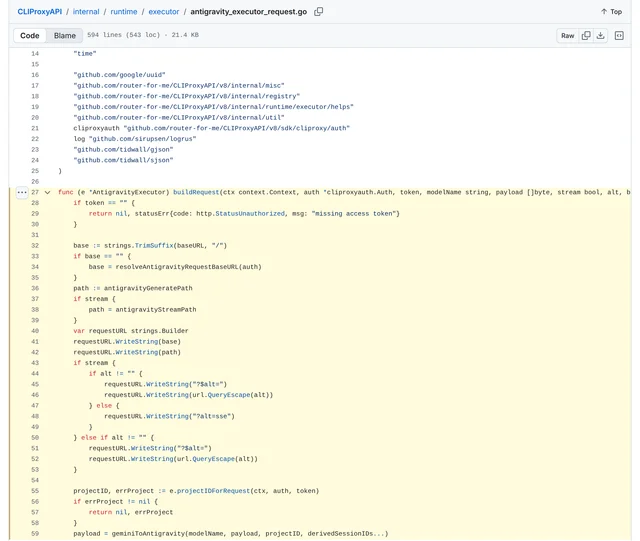This screenshot has height=541, width=640.
Task: Copy raw file contents icon
Action: pos(586,36)
